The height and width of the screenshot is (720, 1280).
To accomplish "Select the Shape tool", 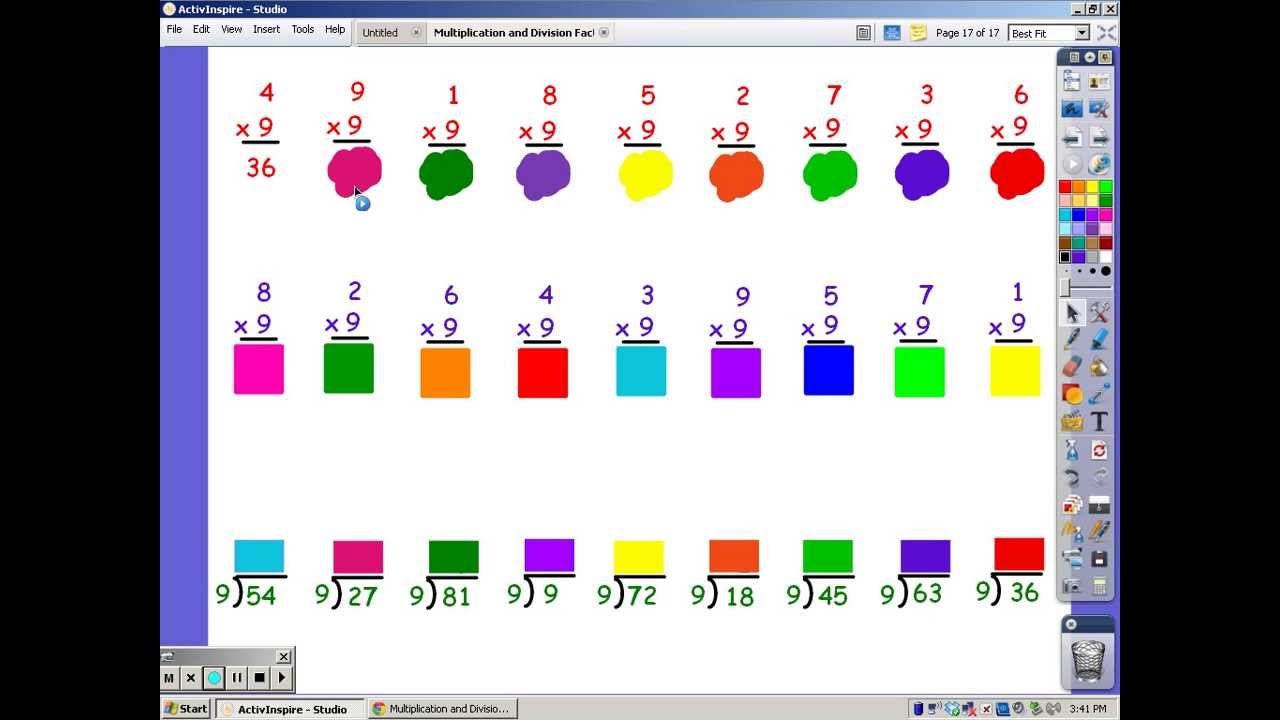I will click(1072, 393).
